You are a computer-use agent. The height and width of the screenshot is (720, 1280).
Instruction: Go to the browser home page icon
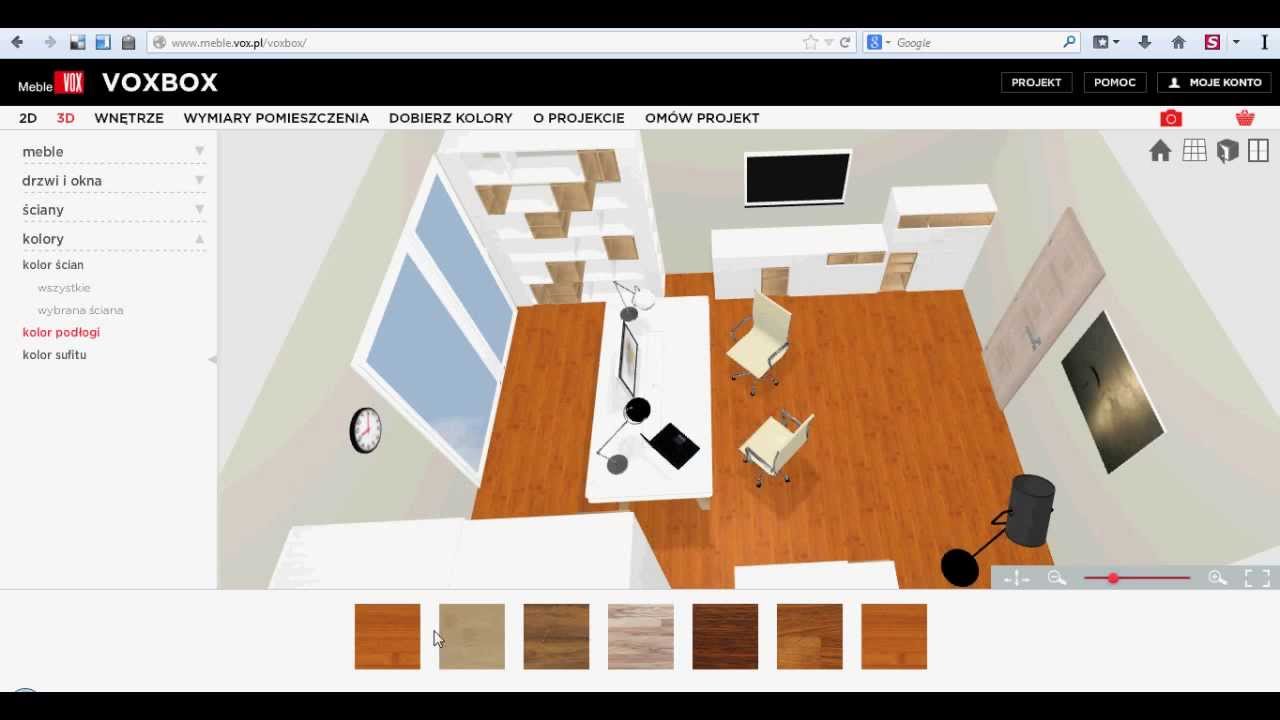pos(1178,42)
